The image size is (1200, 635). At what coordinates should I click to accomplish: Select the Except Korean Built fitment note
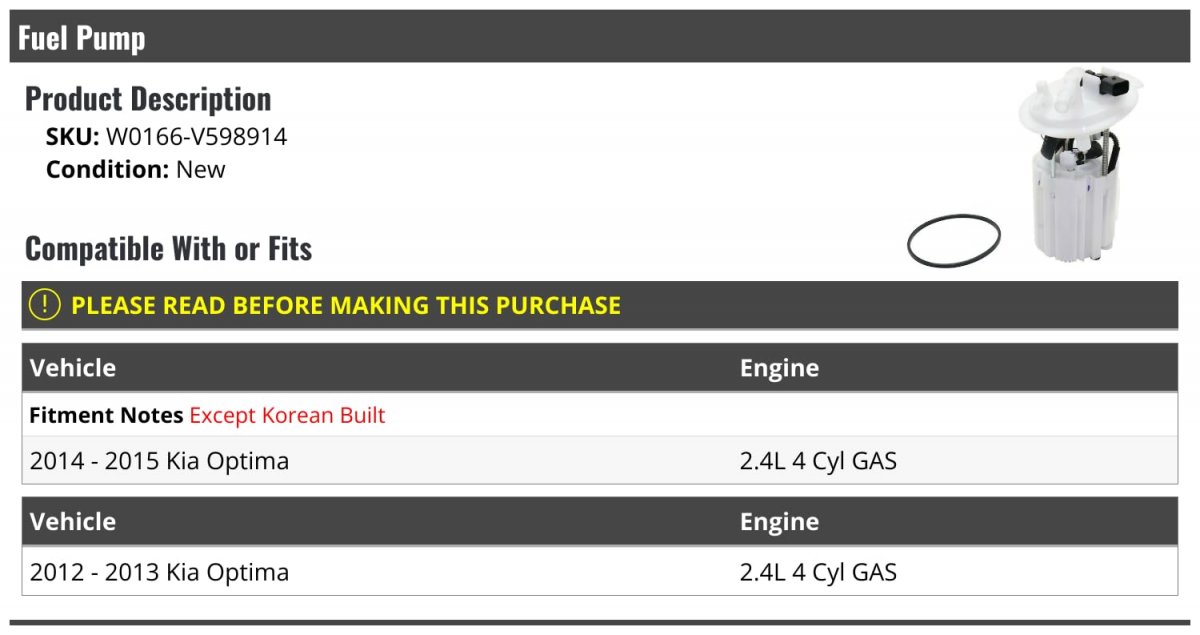click(x=287, y=415)
